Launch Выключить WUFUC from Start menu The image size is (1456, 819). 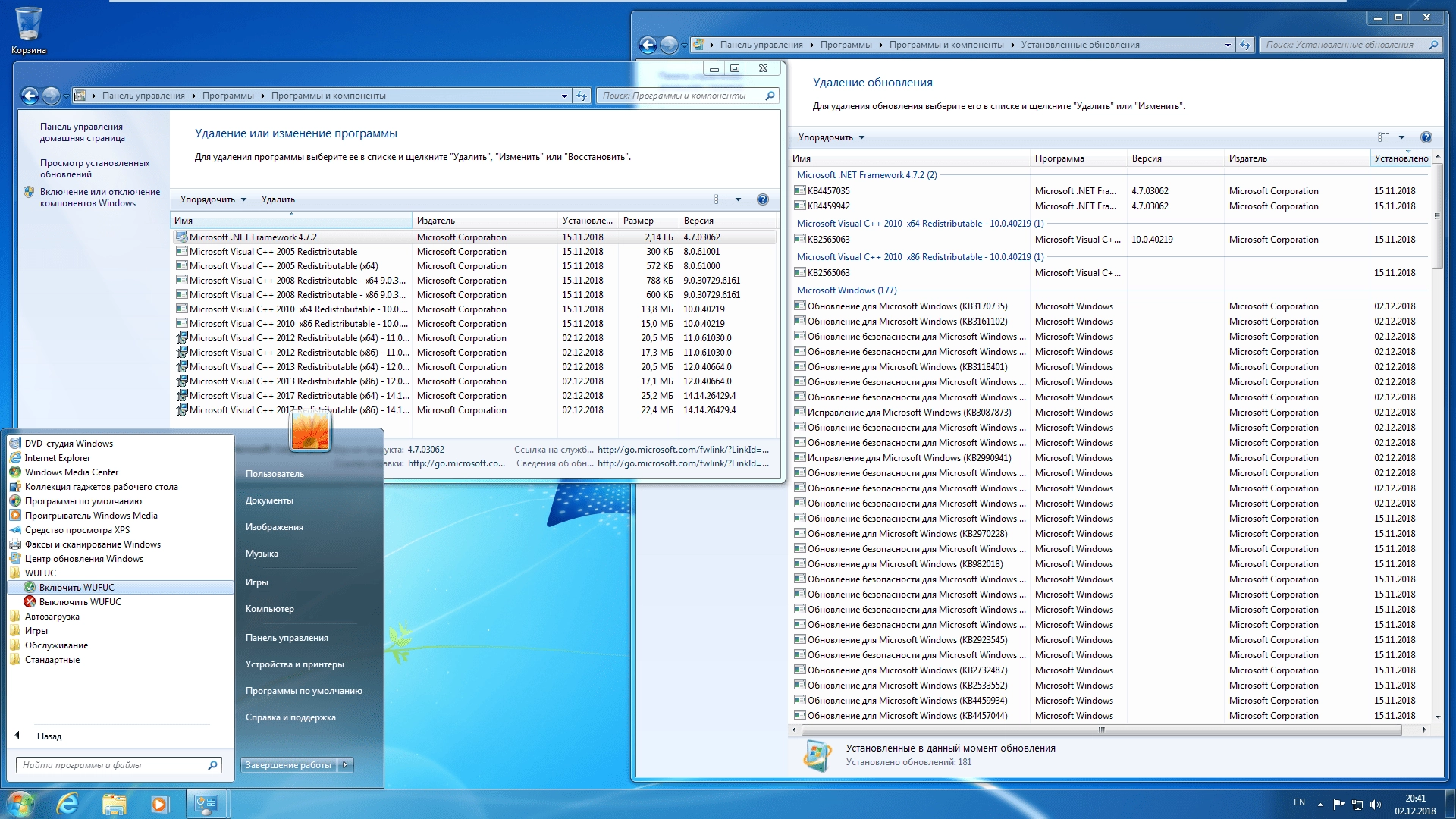tap(121, 602)
